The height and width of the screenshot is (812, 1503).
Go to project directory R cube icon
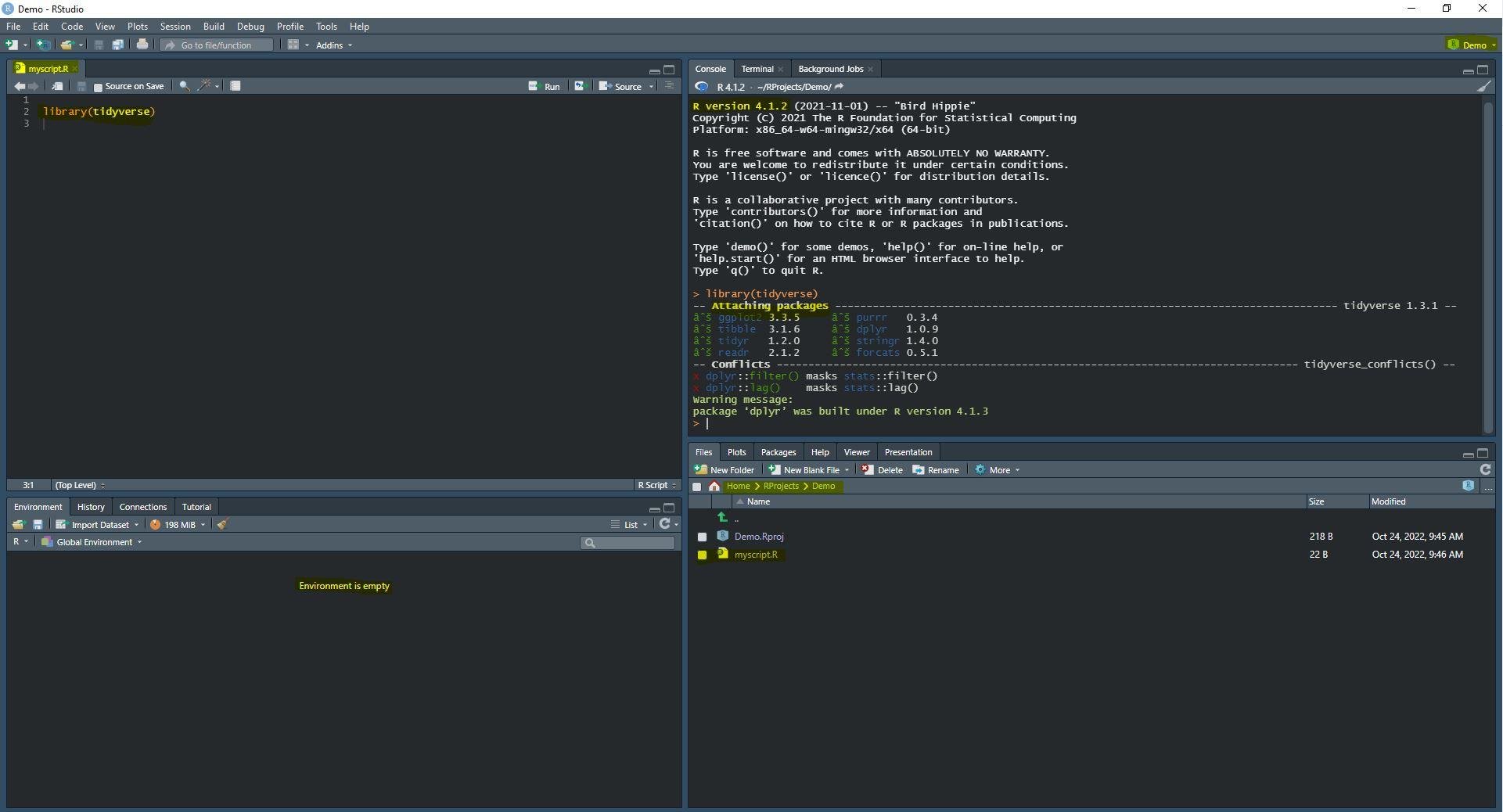coord(1468,486)
